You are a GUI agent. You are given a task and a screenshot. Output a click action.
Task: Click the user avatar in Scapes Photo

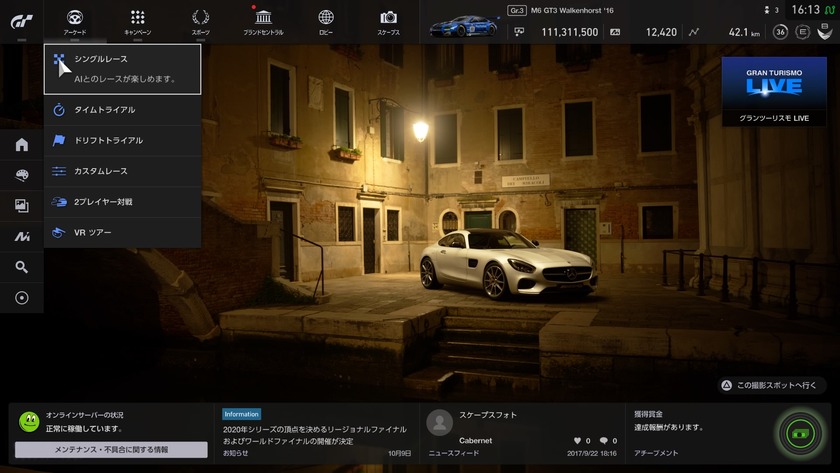pyautogui.click(x=439, y=423)
